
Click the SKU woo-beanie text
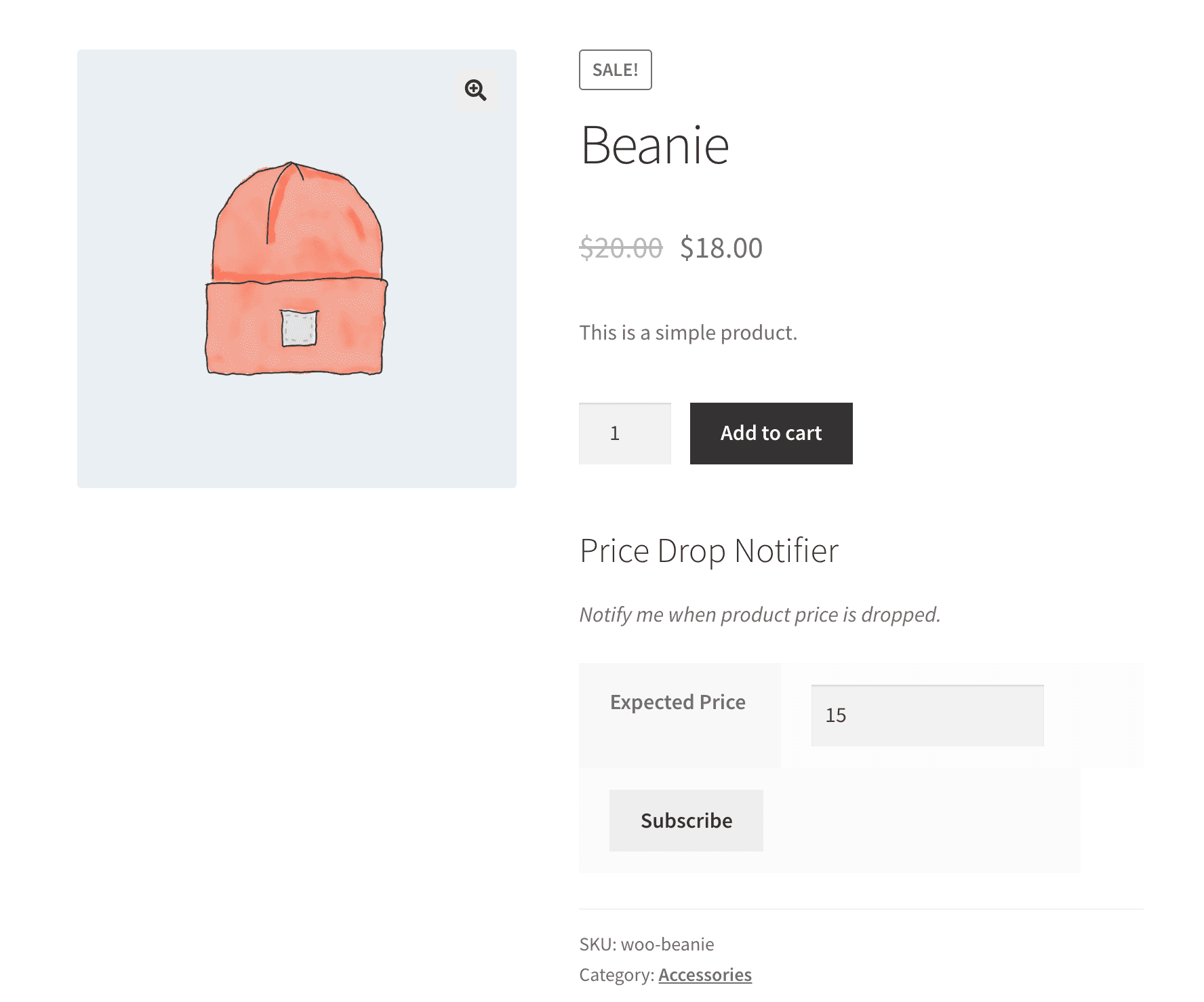(647, 944)
